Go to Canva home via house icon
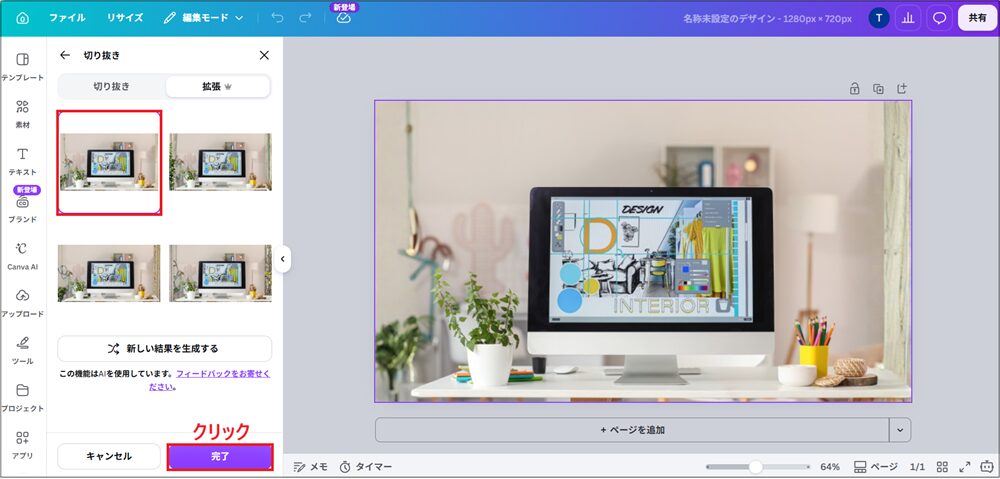 pyautogui.click(x=22, y=18)
